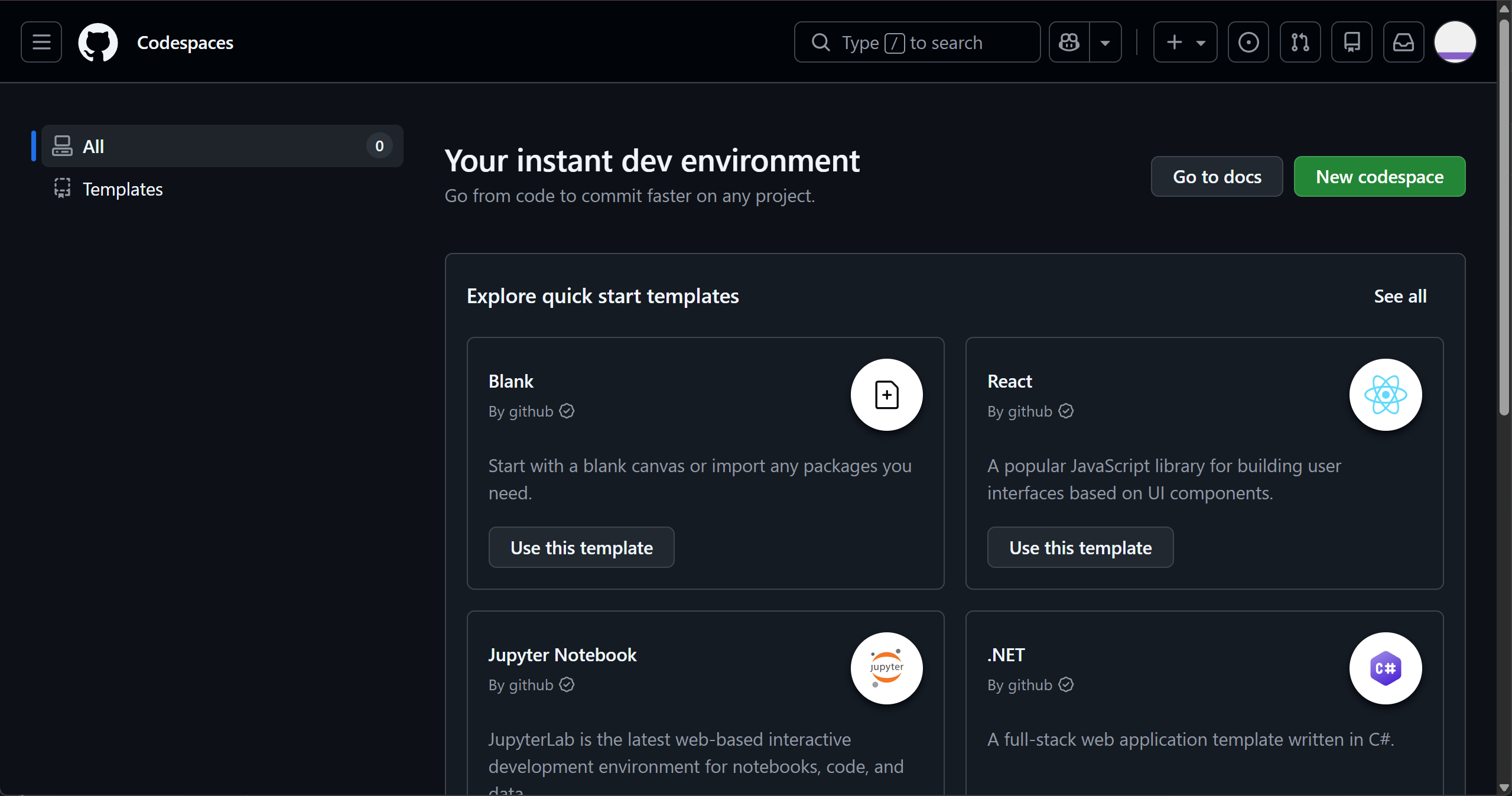Use this template for React
Screen dimensions: 1512x796
[1081, 547]
